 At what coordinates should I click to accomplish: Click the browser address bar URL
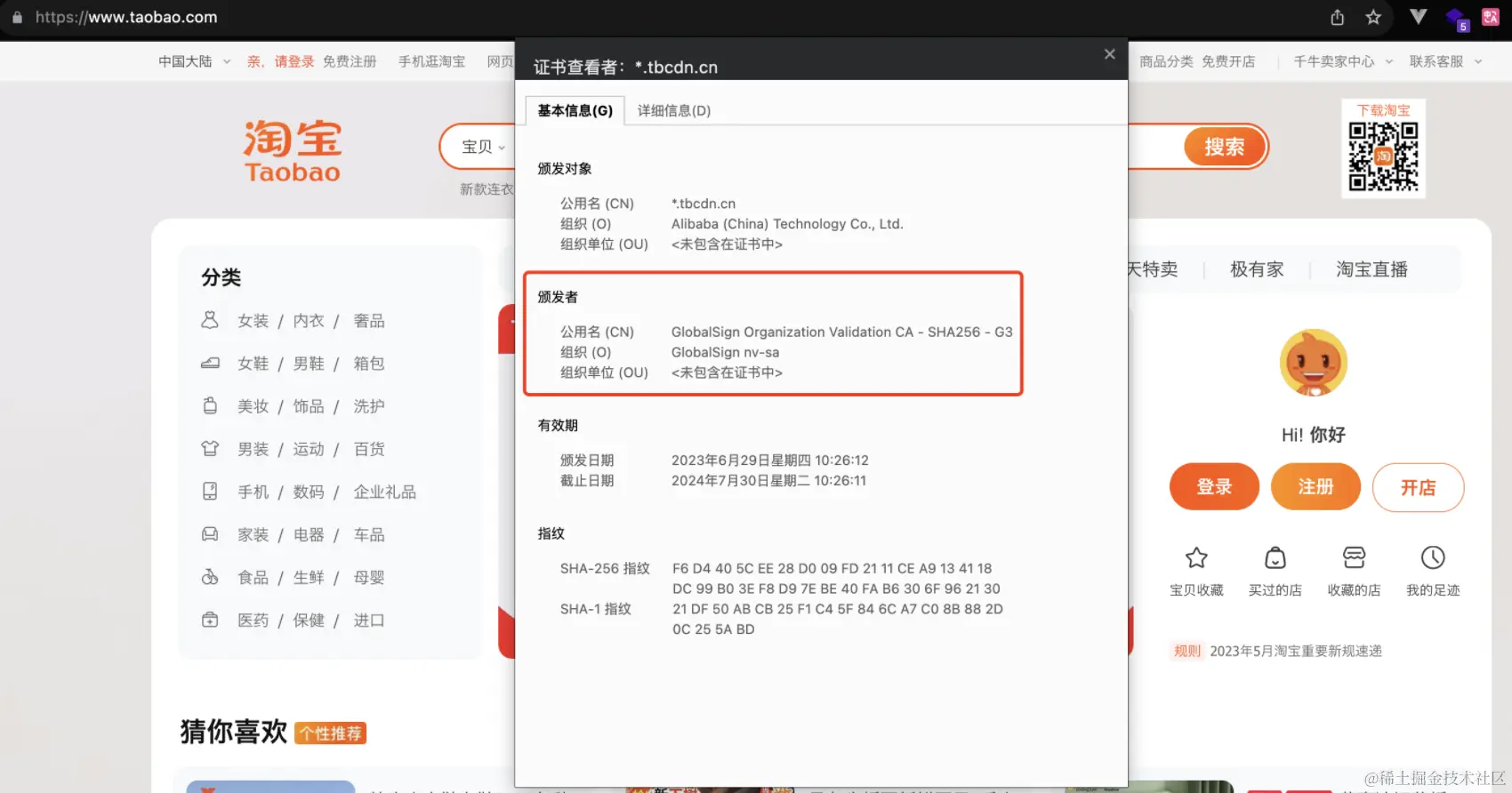coord(126,17)
